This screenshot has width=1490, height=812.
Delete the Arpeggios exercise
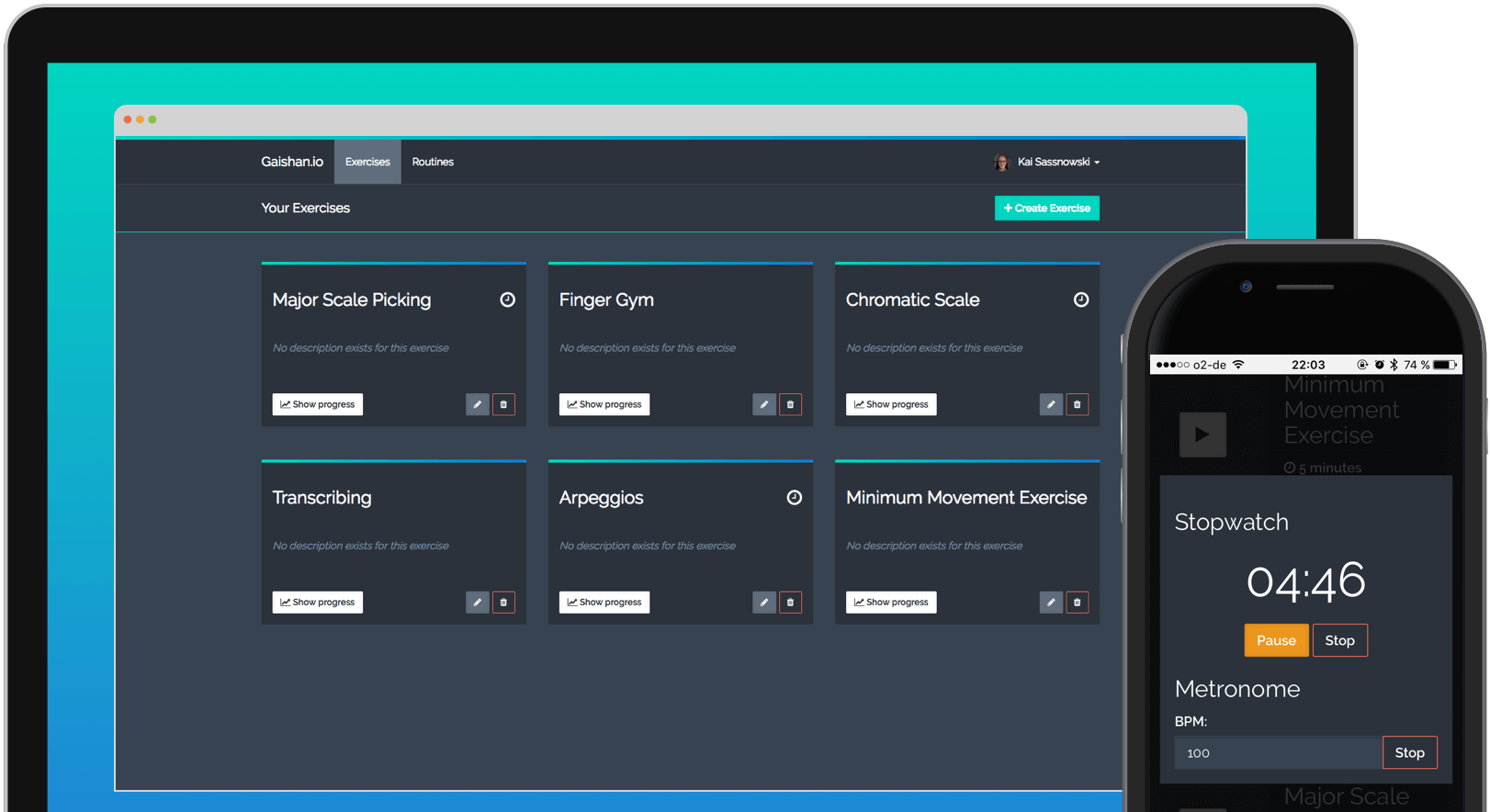tap(790, 603)
